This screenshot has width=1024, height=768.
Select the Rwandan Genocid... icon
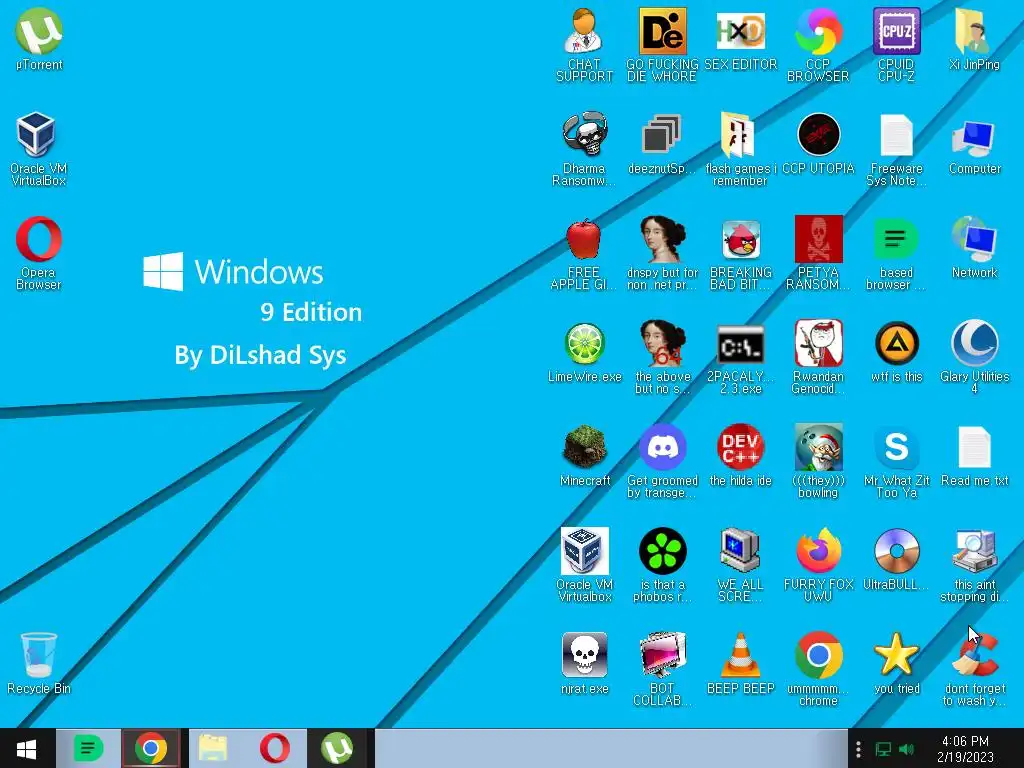pos(818,344)
